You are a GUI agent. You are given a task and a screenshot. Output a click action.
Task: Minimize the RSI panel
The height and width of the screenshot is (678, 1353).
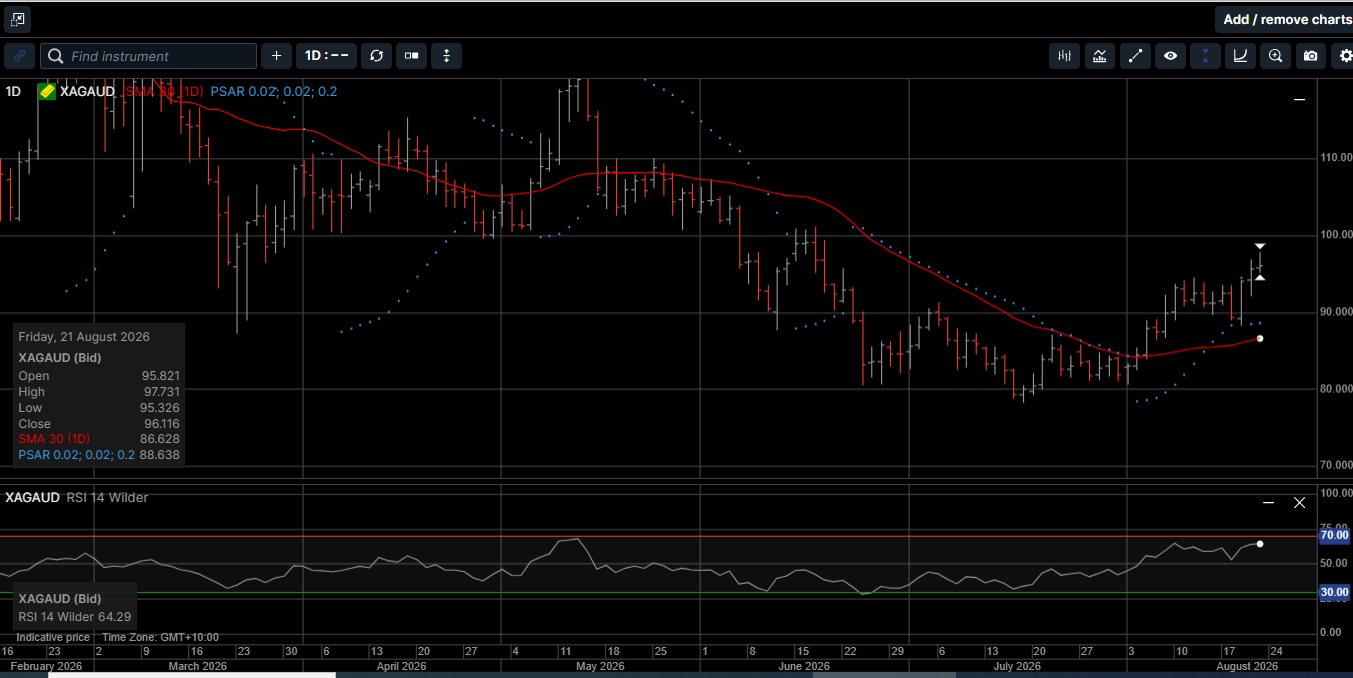1268,503
